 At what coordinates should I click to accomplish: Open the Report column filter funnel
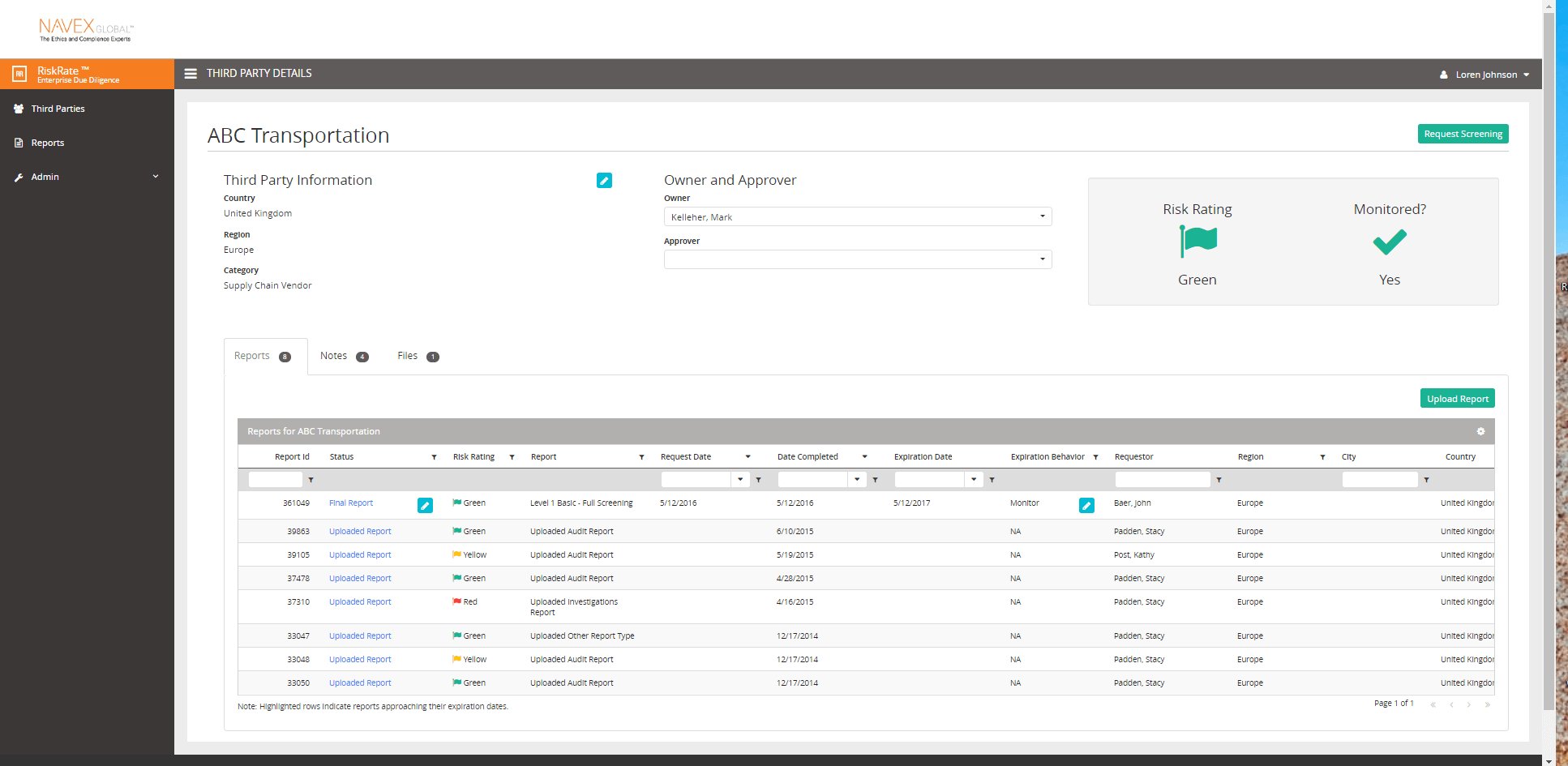pos(641,456)
